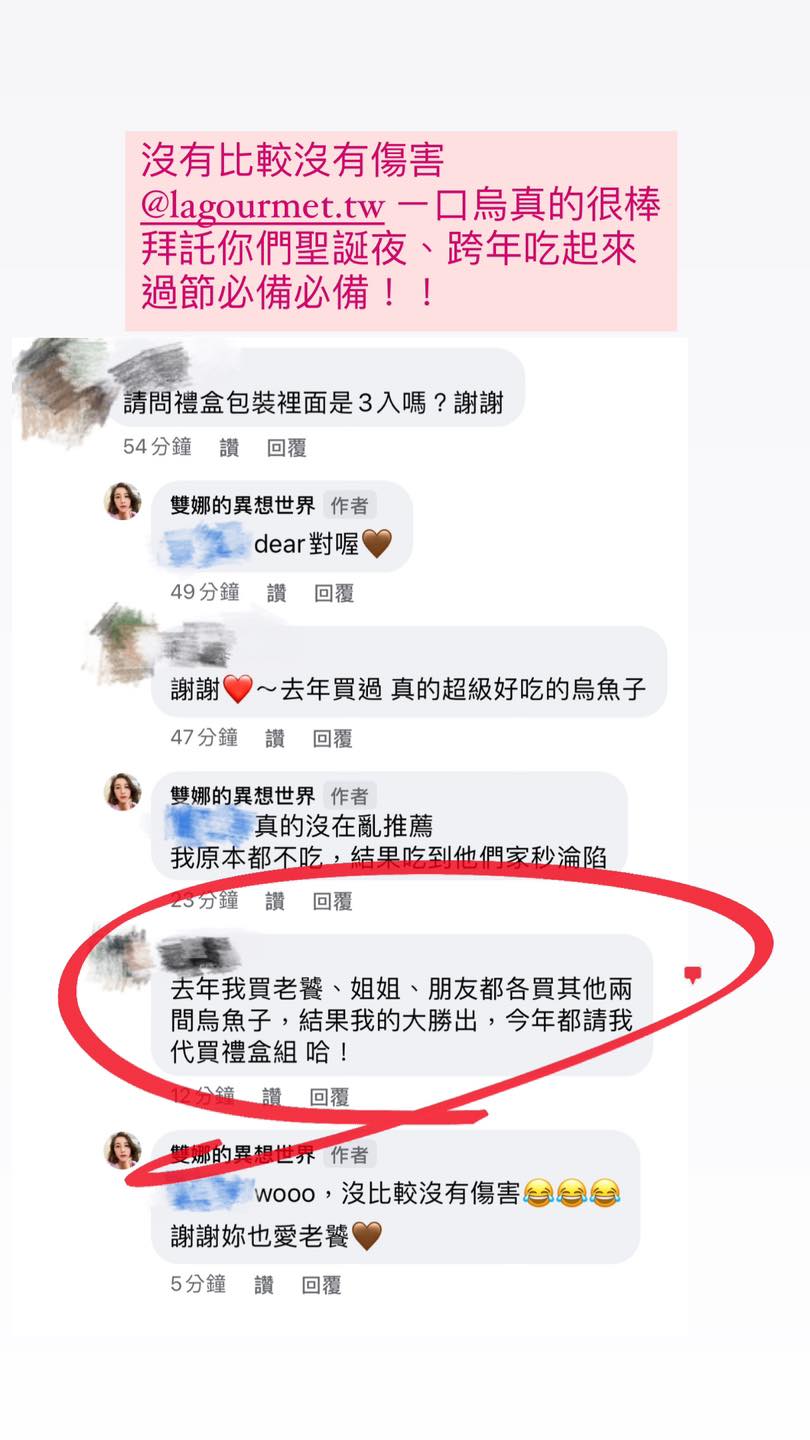Screen dimensions: 810x1440
Task: Click the brown heart emoji after dear對喔
Action: [376, 544]
